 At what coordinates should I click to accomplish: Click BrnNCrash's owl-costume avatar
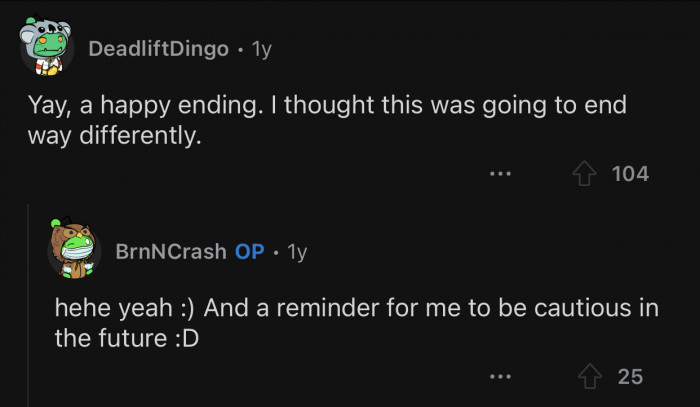tap(74, 249)
